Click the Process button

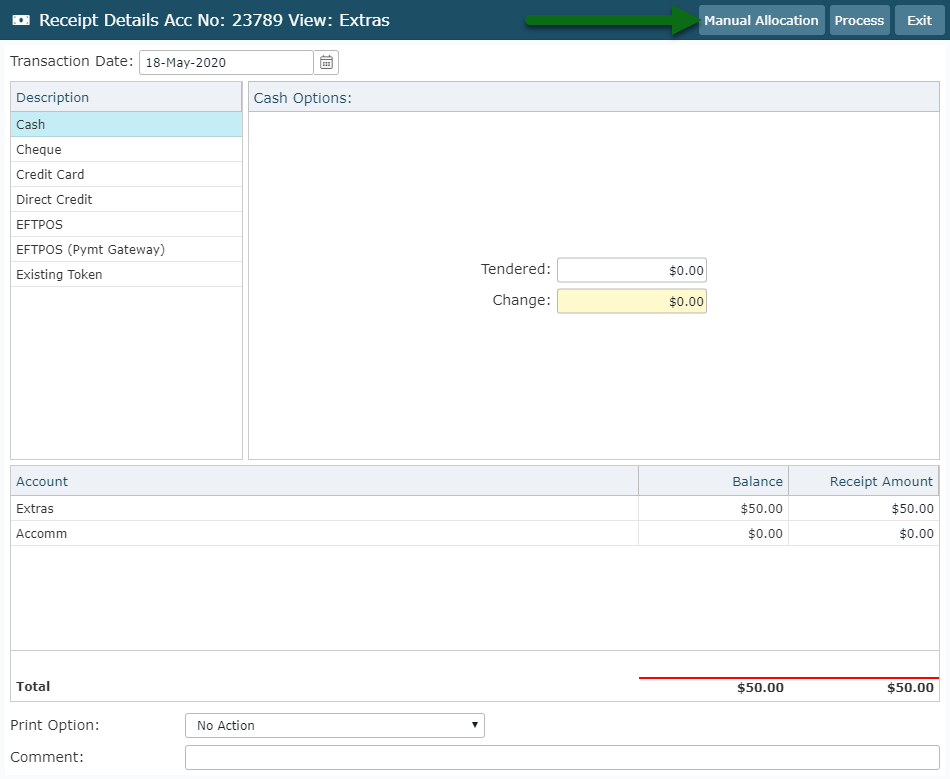coord(859,20)
